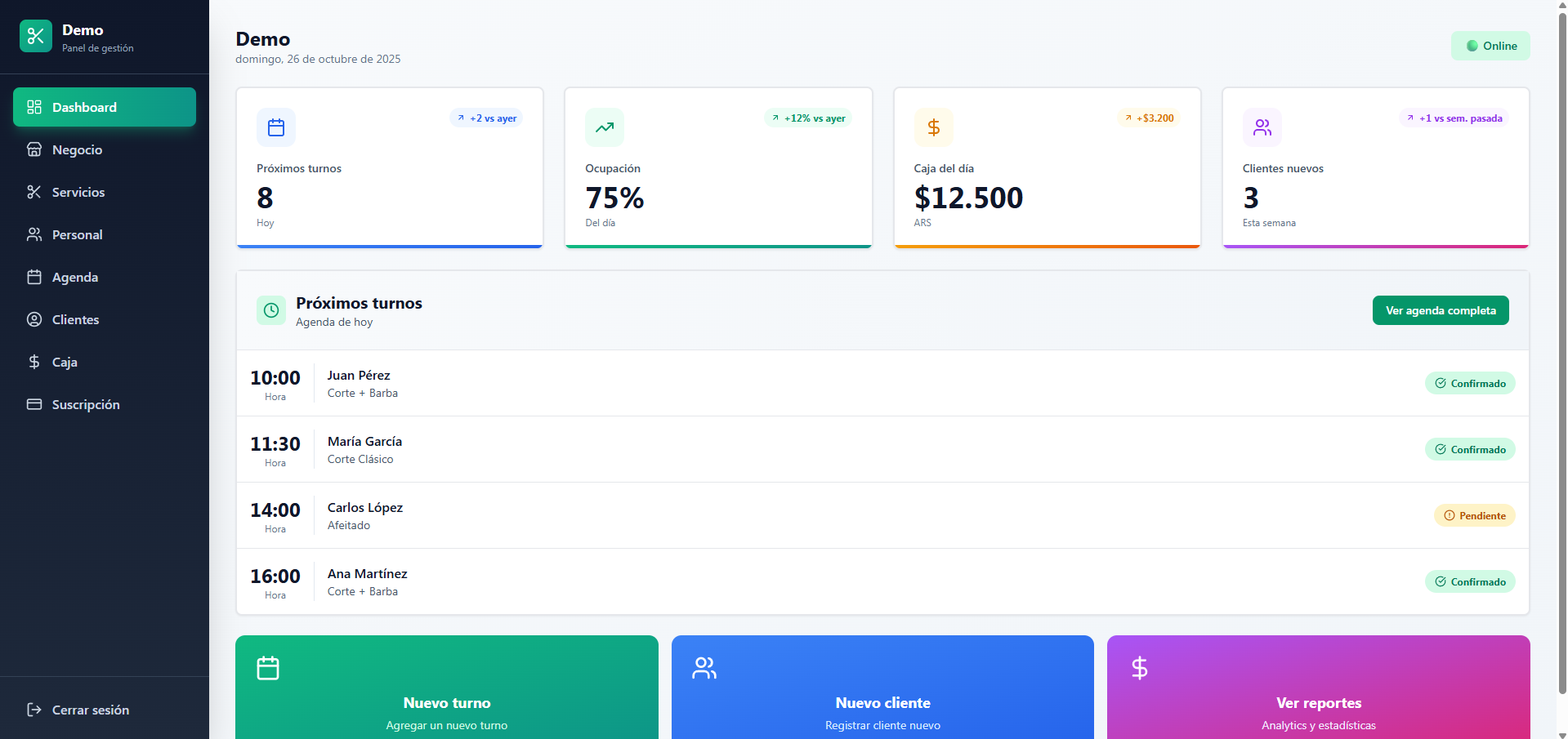1568x739 pixels.
Task: Click the page scrollbar on the right edge
Action: (1561, 367)
